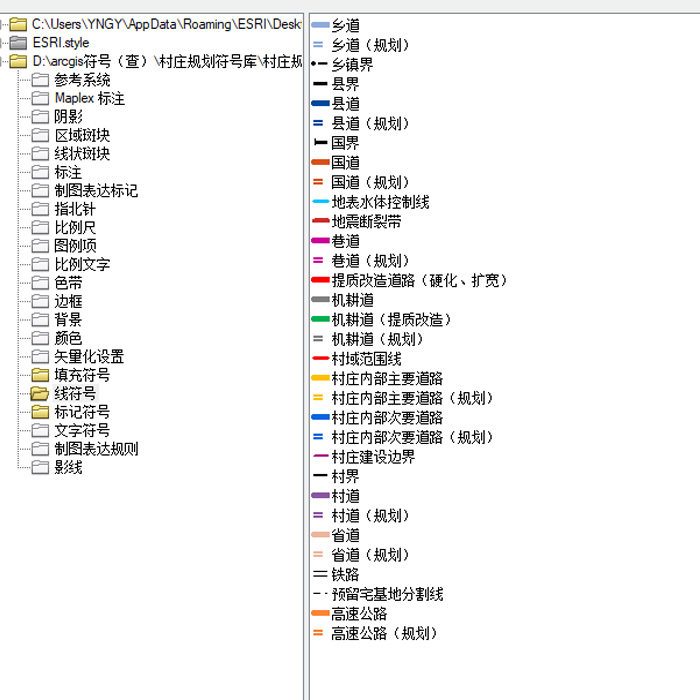This screenshot has height=700, width=700.
Task: Select the 影线 tree entry
Action: click(x=68, y=467)
